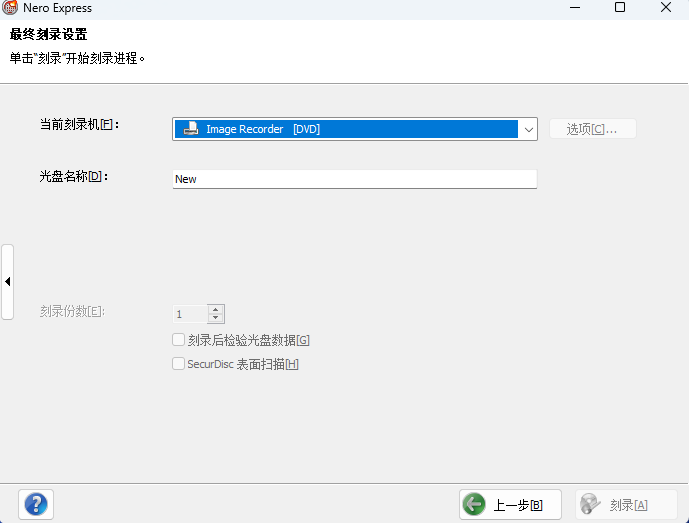
Task: Maximize the Nero Express window
Action: click(x=620, y=8)
